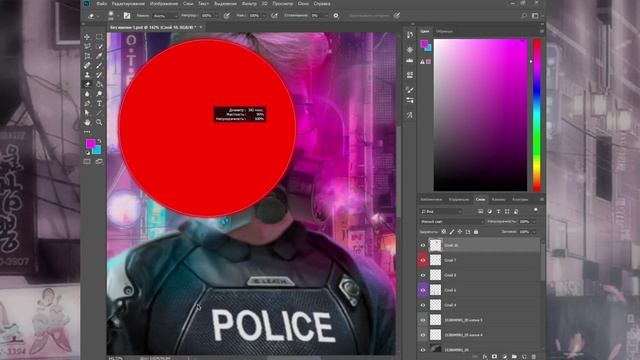The image size is (640, 360).
Task: Select the Hand tool
Action: click(x=87, y=122)
